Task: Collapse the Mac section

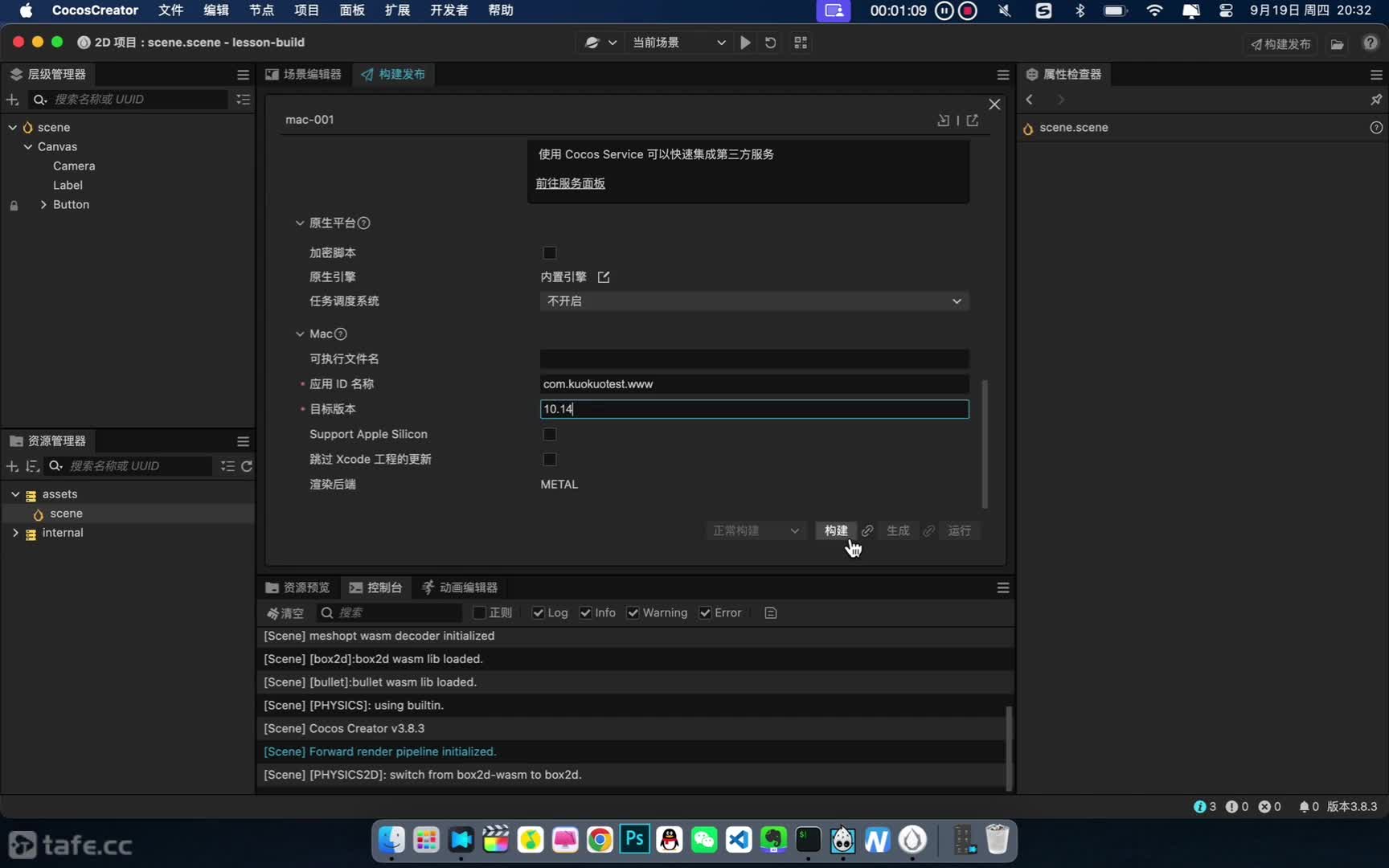Action: point(300,334)
